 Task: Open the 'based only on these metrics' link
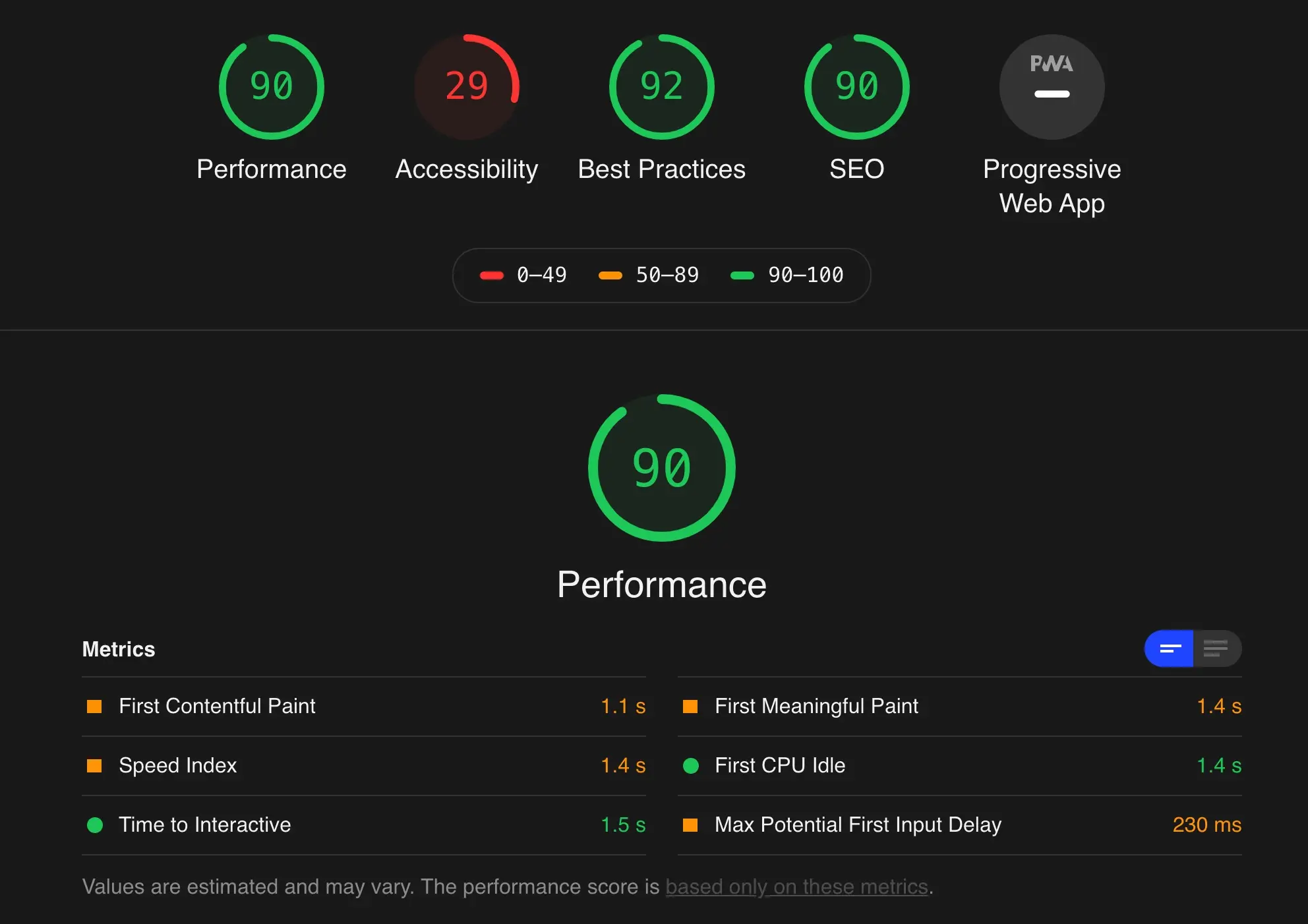pos(796,886)
